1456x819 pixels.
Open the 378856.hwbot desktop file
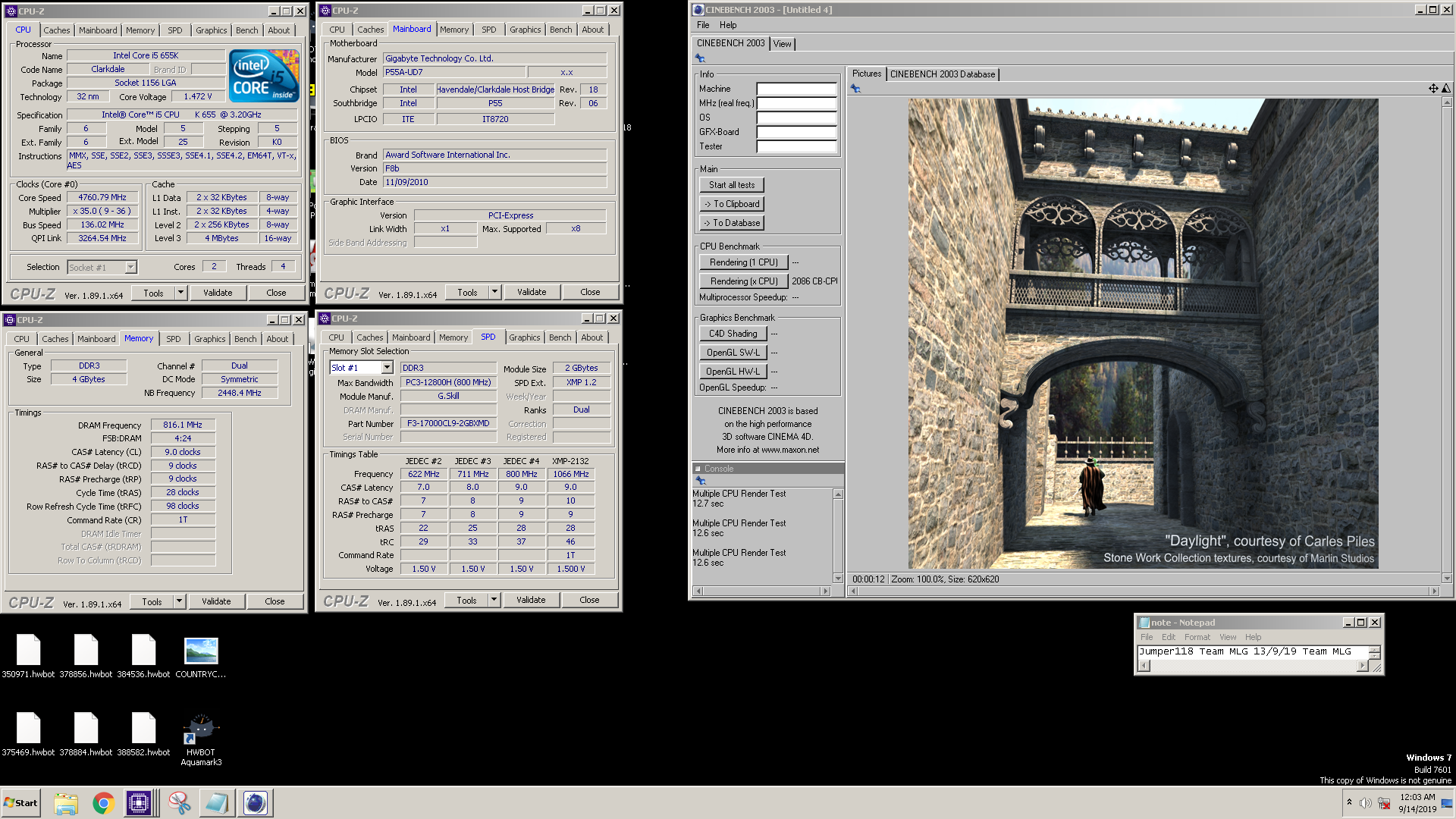86,656
